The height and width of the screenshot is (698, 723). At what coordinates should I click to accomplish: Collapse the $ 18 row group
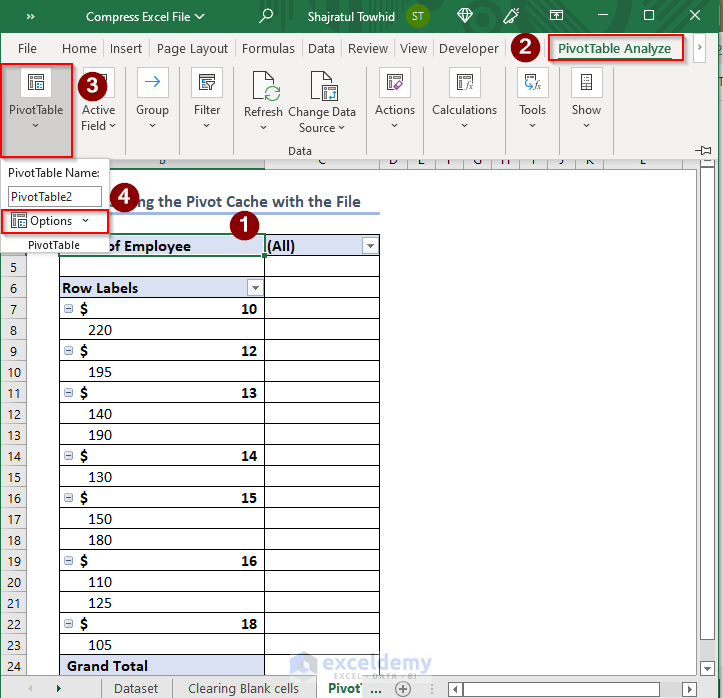[x=68, y=623]
